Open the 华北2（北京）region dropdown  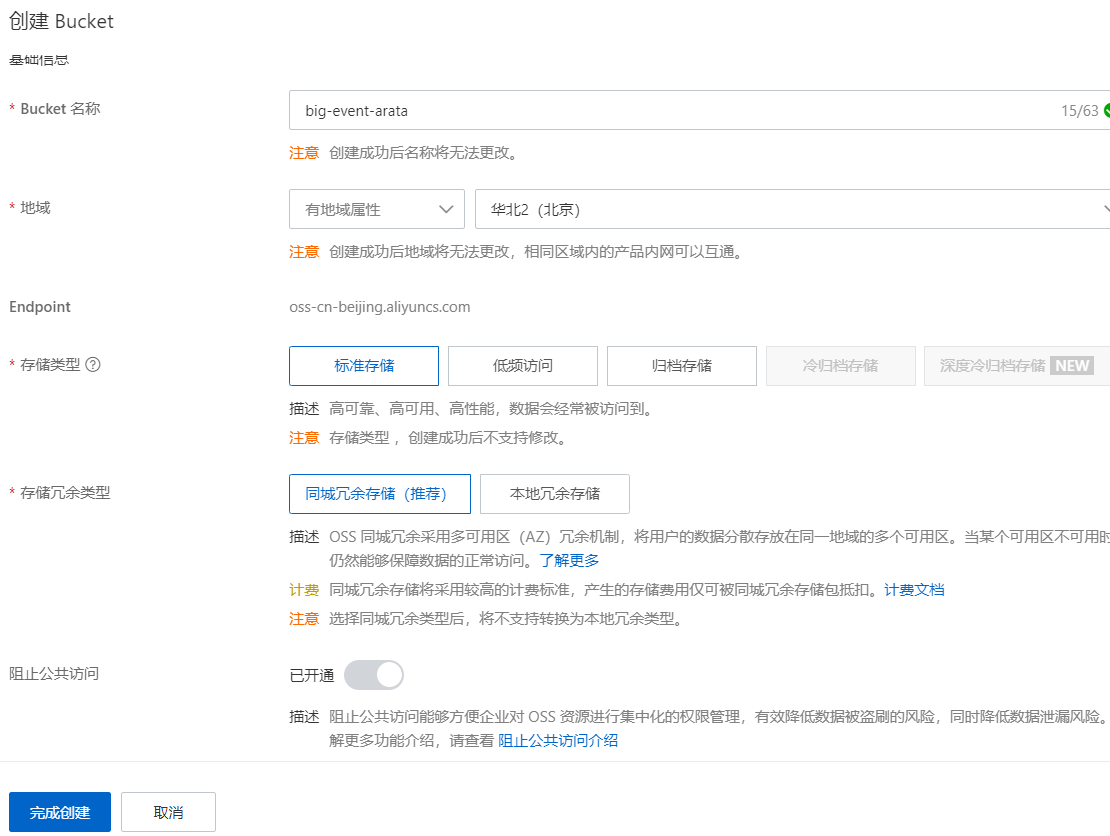pyautogui.click(x=792, y=209)
